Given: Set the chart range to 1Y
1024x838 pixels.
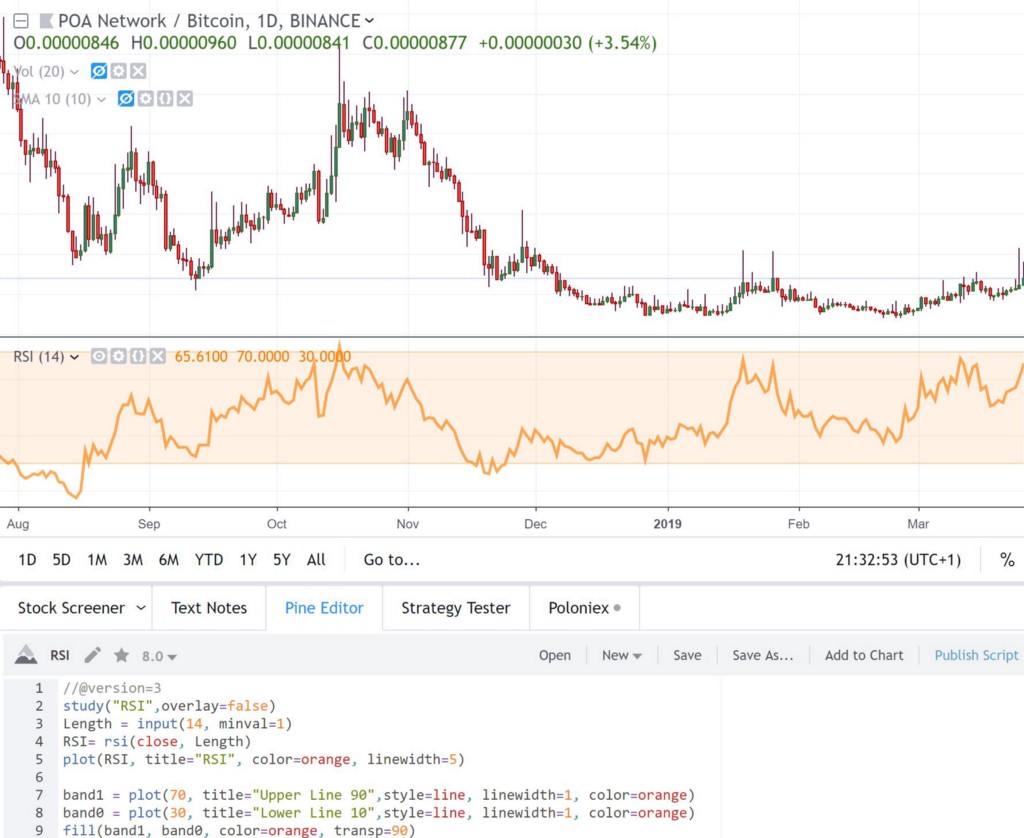Looking at the screenshot, I should 248,560.
